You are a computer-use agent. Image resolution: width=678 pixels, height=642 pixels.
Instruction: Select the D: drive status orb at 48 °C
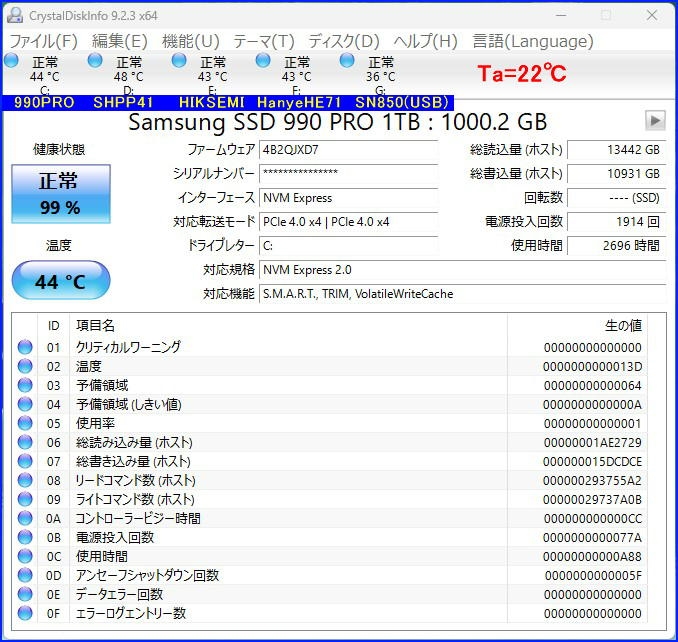point(95,60)
